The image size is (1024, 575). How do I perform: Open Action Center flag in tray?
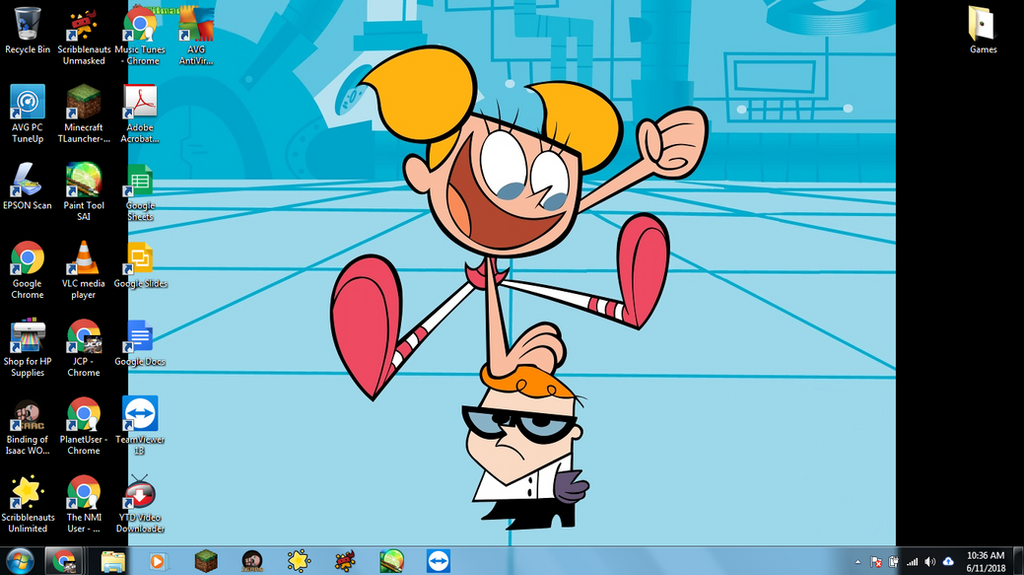[876, 562]
